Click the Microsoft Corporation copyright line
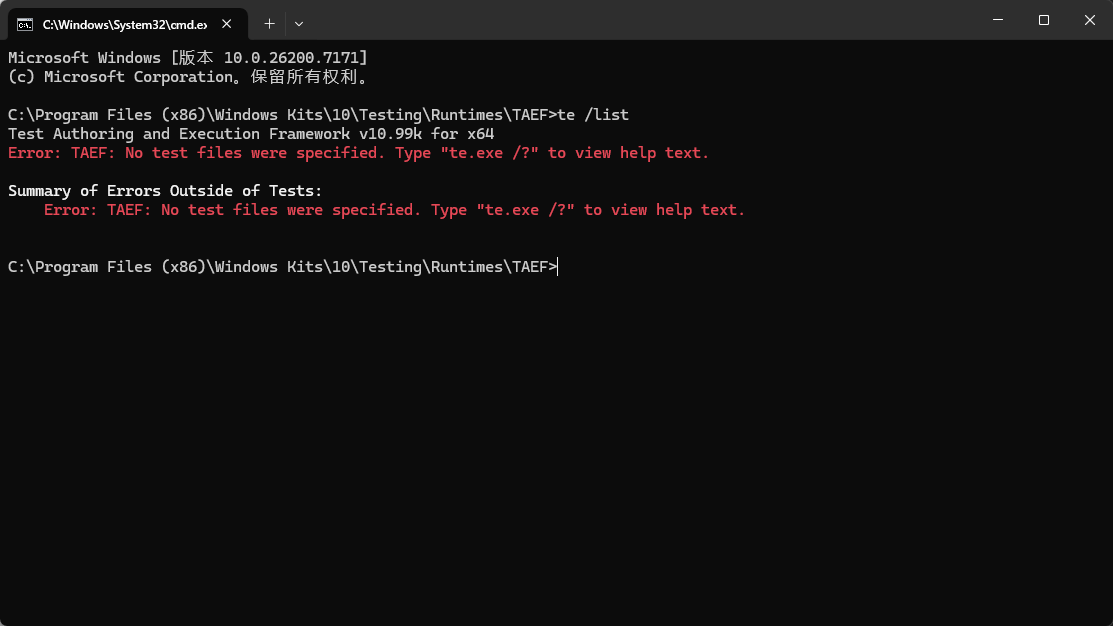Image resolution: width=1113 pixels, height=626 pixels. [x=187, y=77]
